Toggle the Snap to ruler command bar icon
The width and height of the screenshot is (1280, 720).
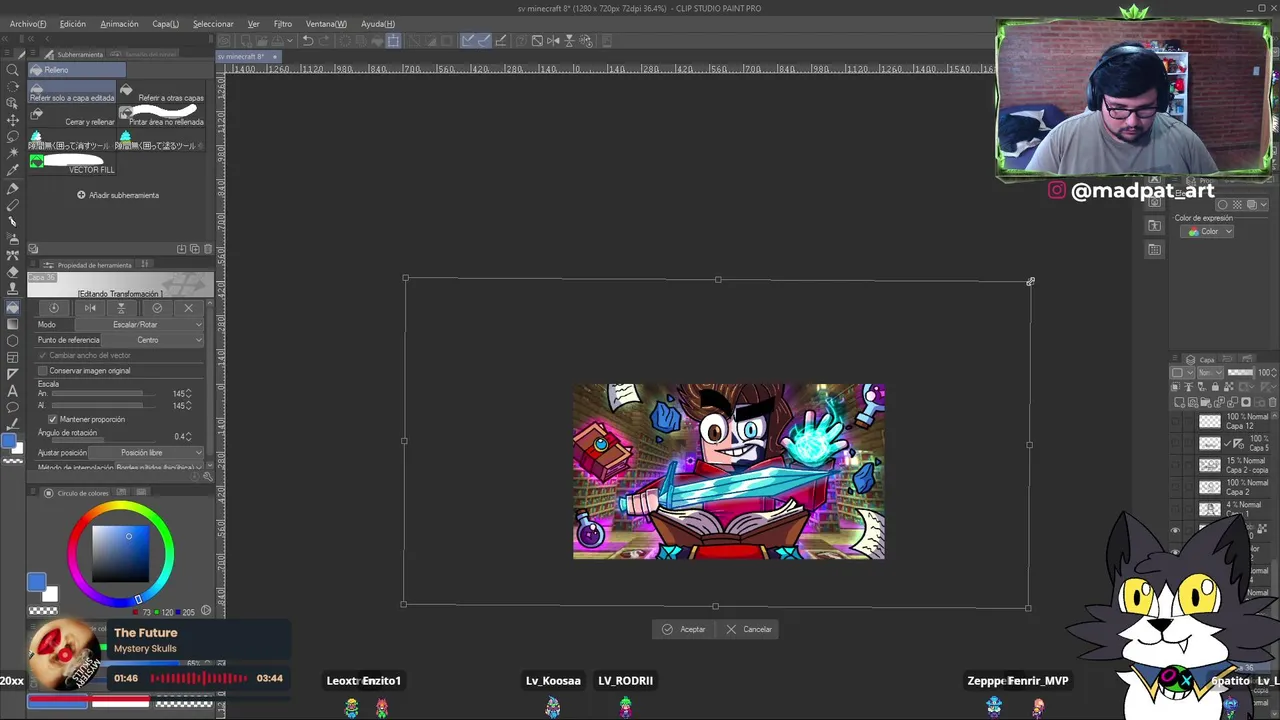(468, 41)
